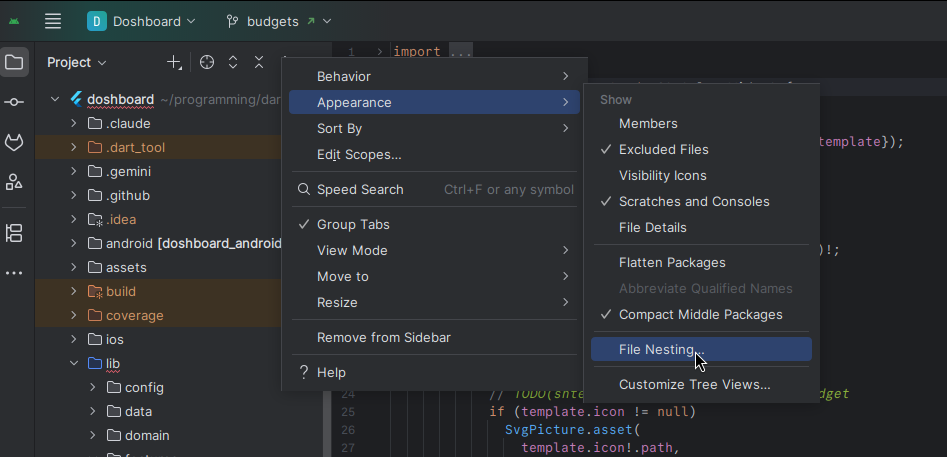Open the Sort By submenu

(339, 128)
